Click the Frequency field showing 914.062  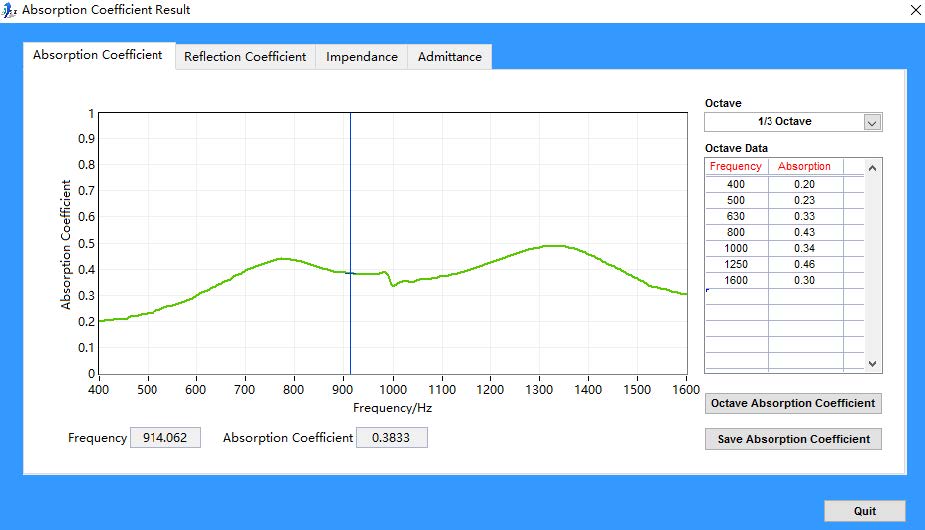[x=165, y=438]
